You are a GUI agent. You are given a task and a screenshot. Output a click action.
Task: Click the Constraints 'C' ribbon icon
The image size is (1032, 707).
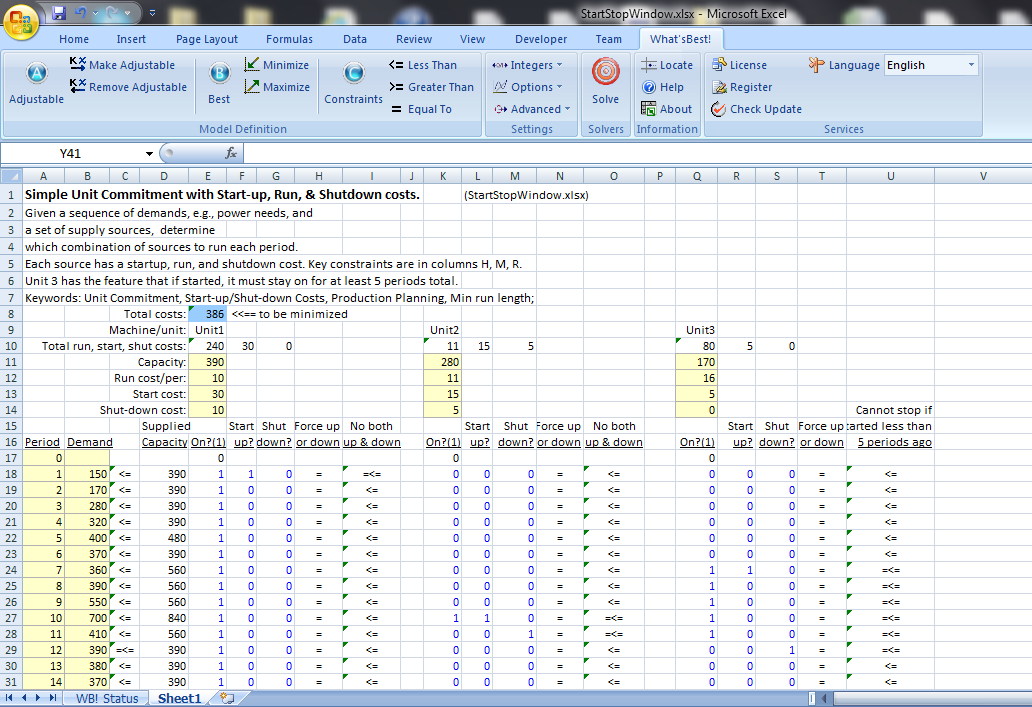(x=353, y=73)
